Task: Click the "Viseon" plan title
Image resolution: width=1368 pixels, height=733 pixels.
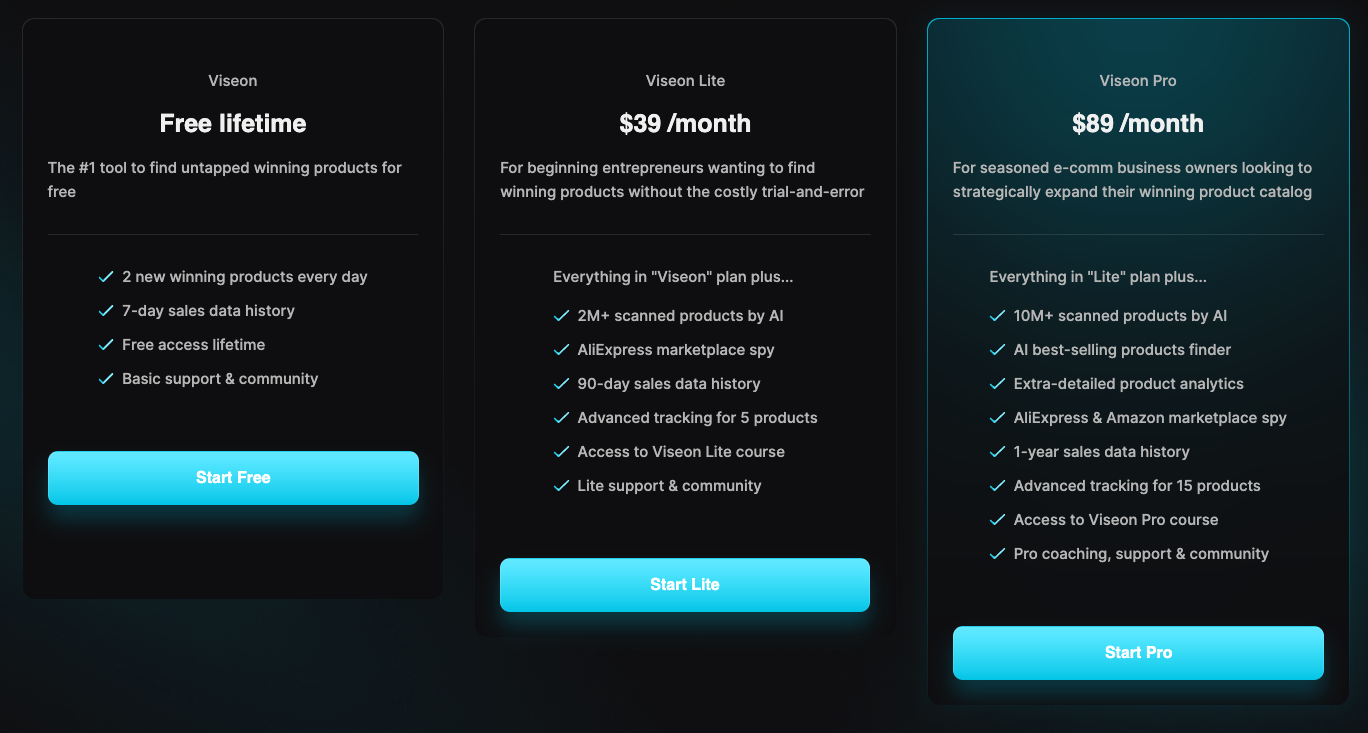Action: [x=233, y=81]
